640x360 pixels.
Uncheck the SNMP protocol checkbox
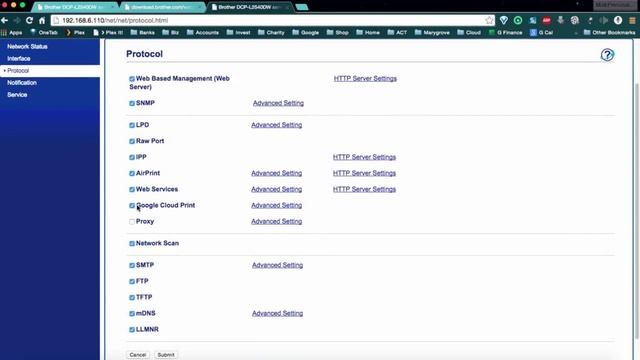coord(132,103)
